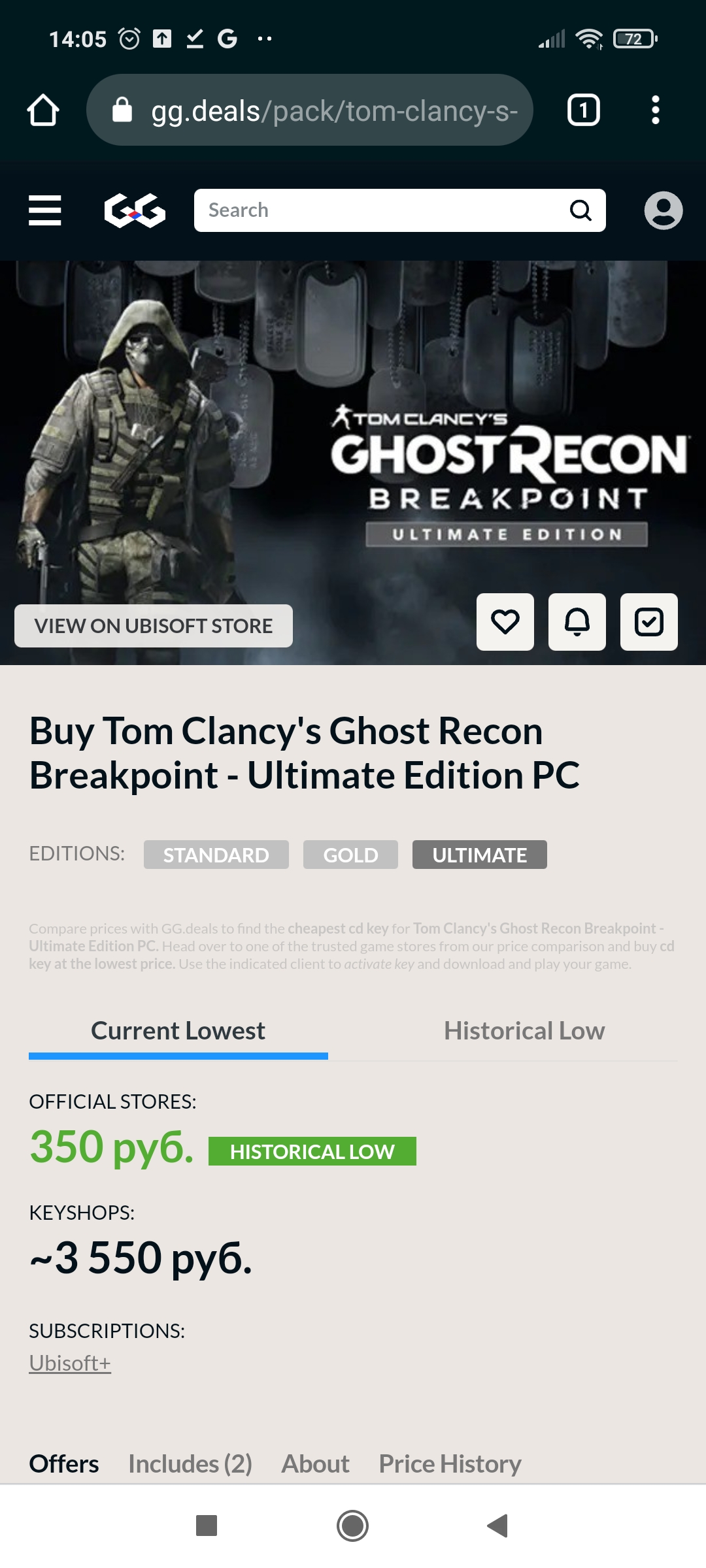
Task: Open Chrome three-dot overflow menu
Action: coord(656,110)
